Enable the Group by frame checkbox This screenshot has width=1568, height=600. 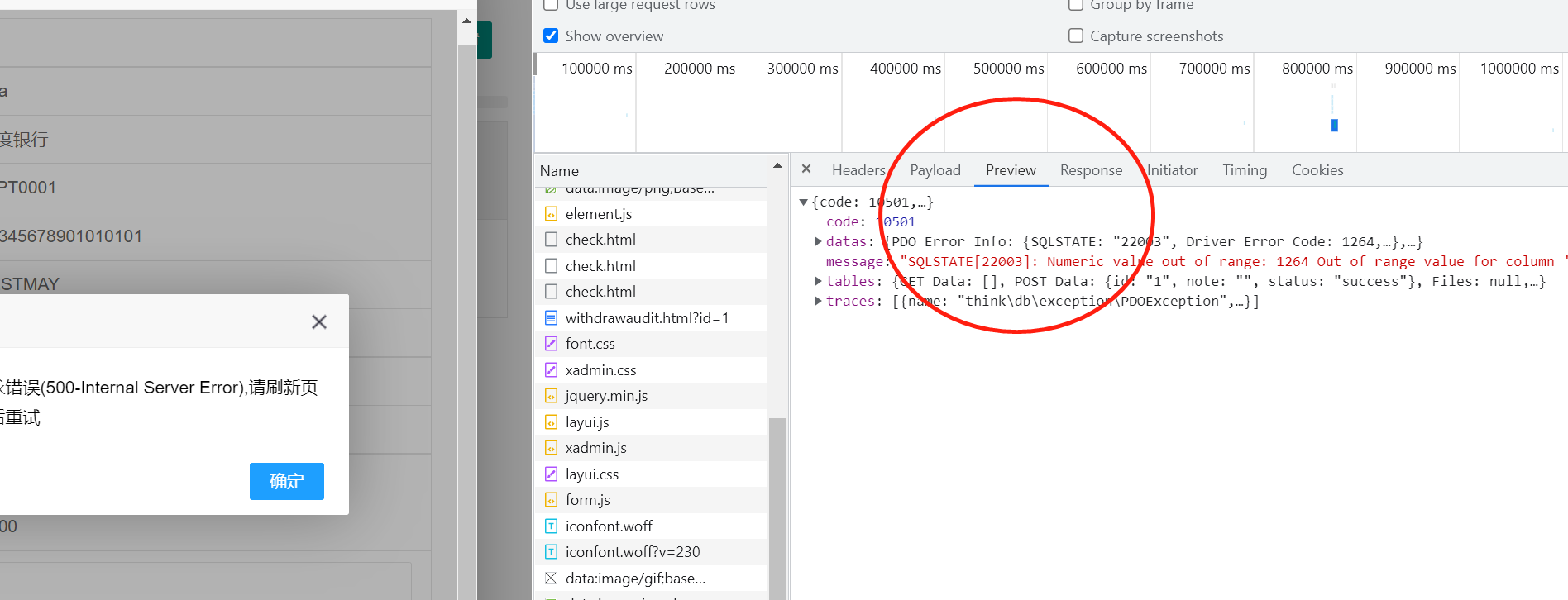pos(1076,5)
